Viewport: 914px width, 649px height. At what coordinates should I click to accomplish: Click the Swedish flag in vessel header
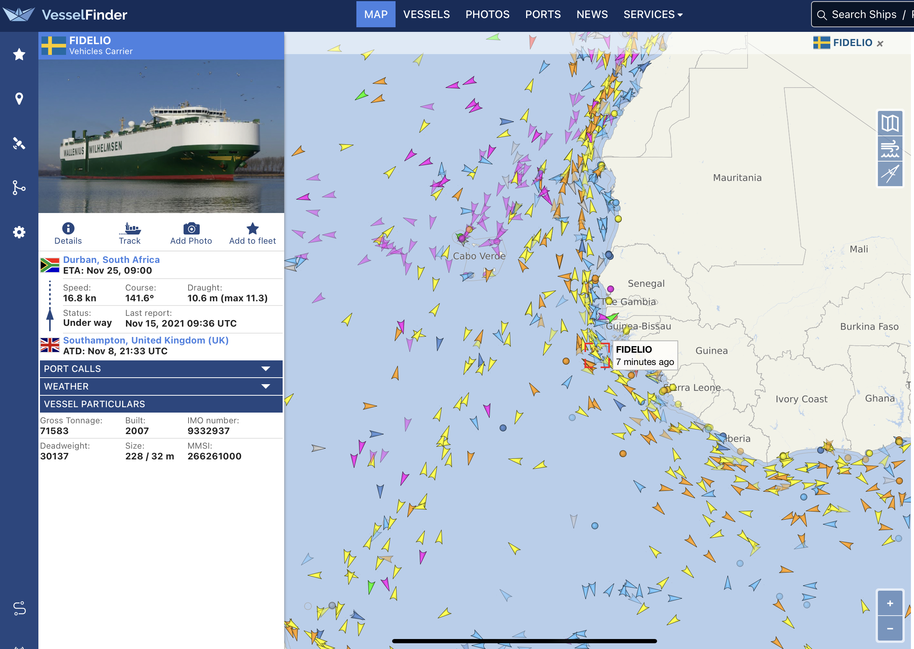click(x=54, y=45)
